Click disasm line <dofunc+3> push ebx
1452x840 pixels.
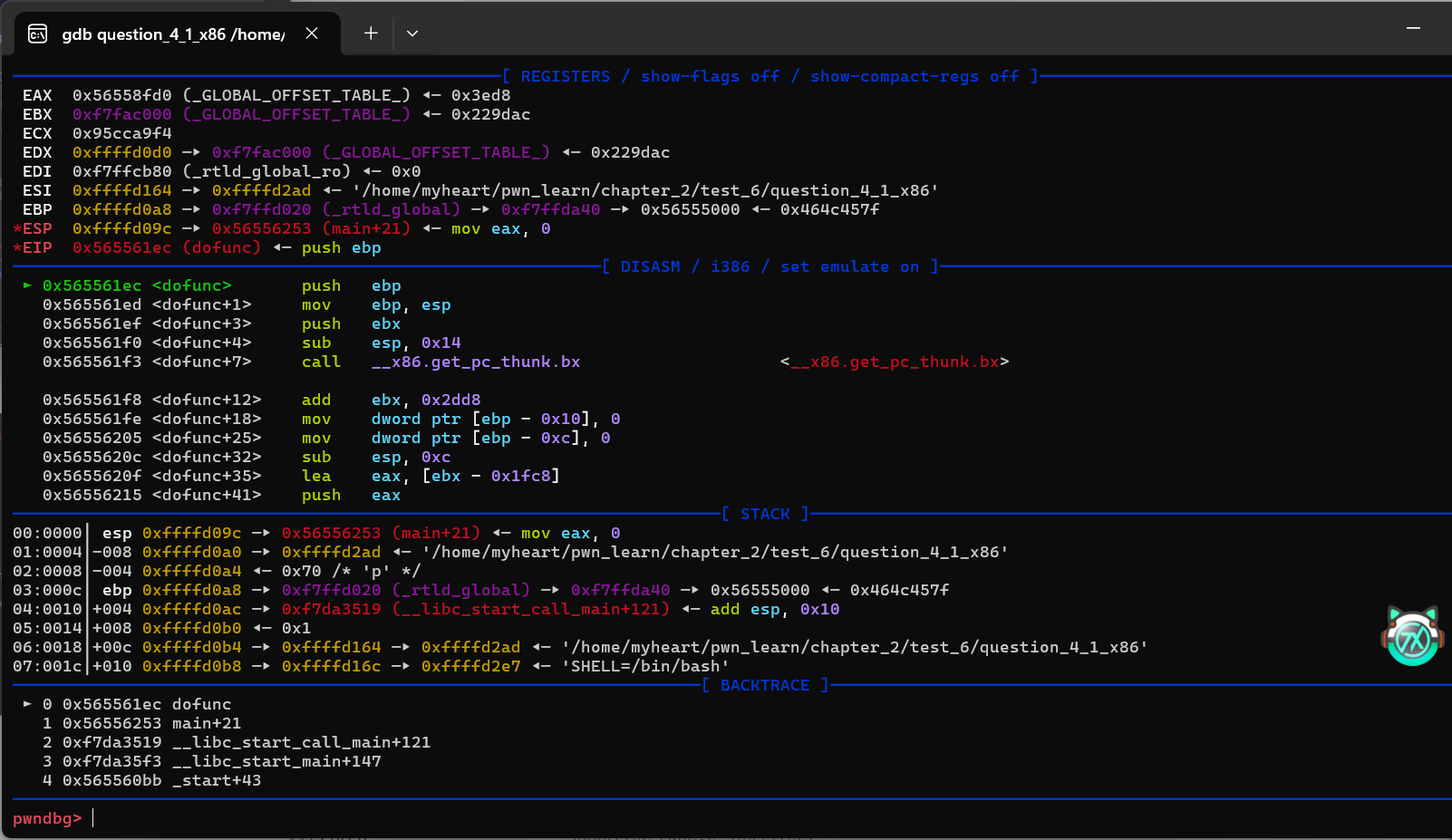pos(221,323)
